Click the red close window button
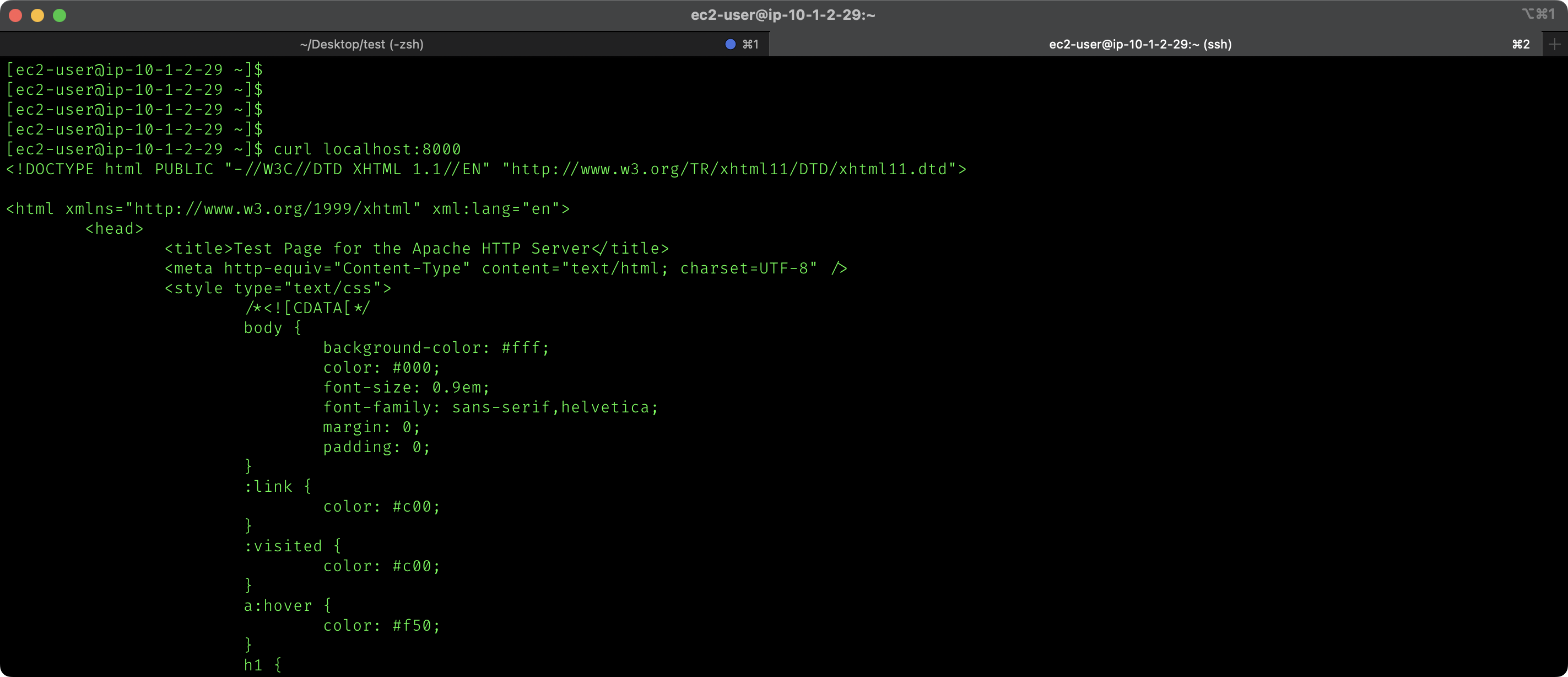The image size is (1568, 677). click(x=16, y=15)
